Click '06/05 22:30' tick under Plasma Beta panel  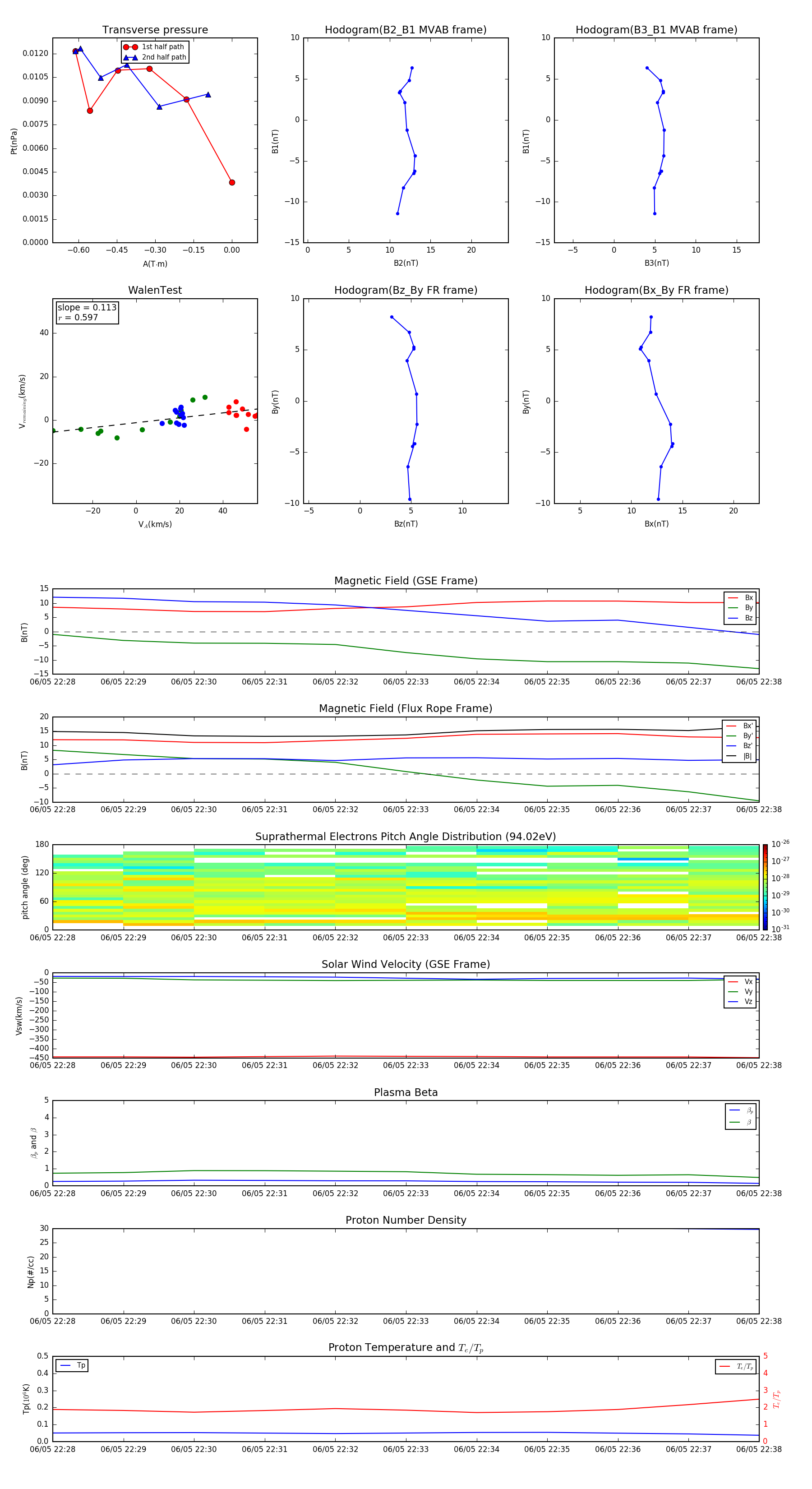194,1193
